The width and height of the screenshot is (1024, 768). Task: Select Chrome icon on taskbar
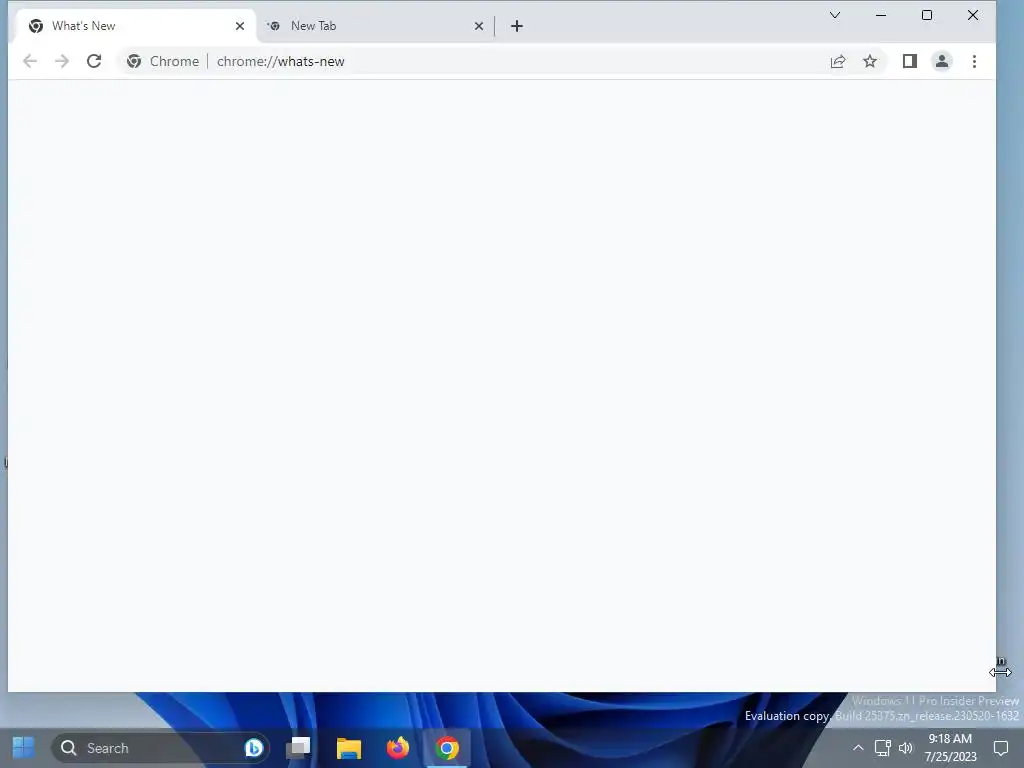(447, 748)
